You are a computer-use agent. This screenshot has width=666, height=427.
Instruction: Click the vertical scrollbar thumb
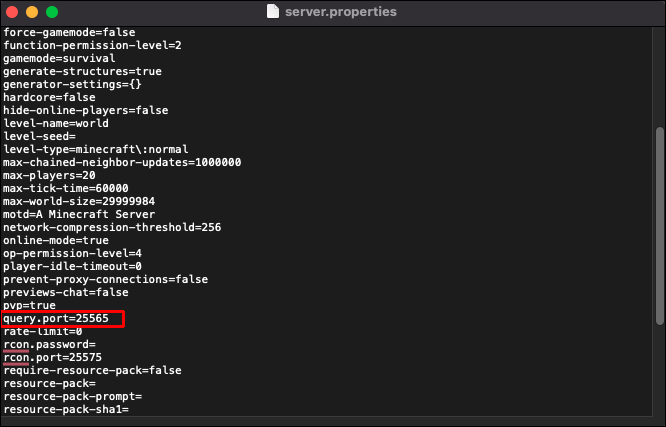[658, 224]
